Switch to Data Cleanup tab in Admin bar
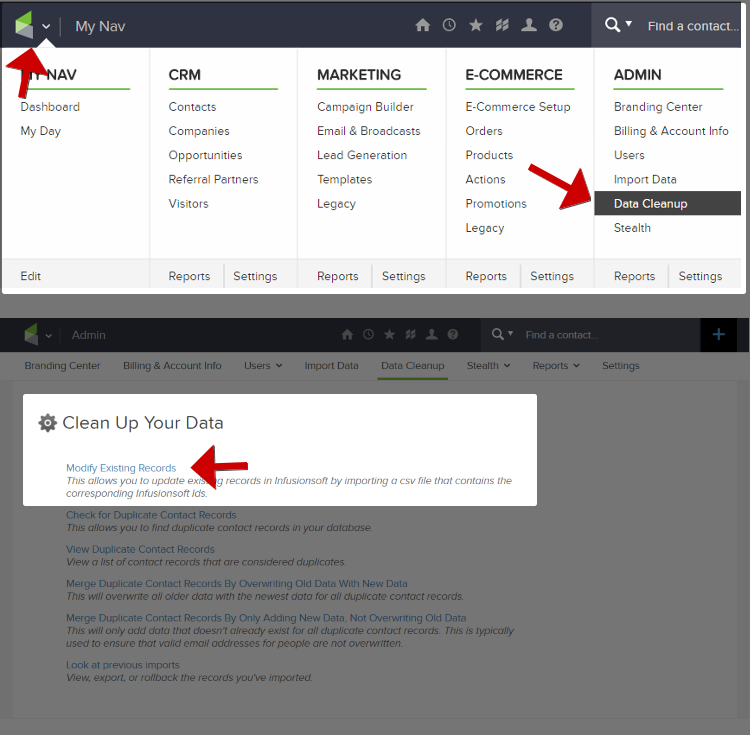750x735 pixels. 413,366
